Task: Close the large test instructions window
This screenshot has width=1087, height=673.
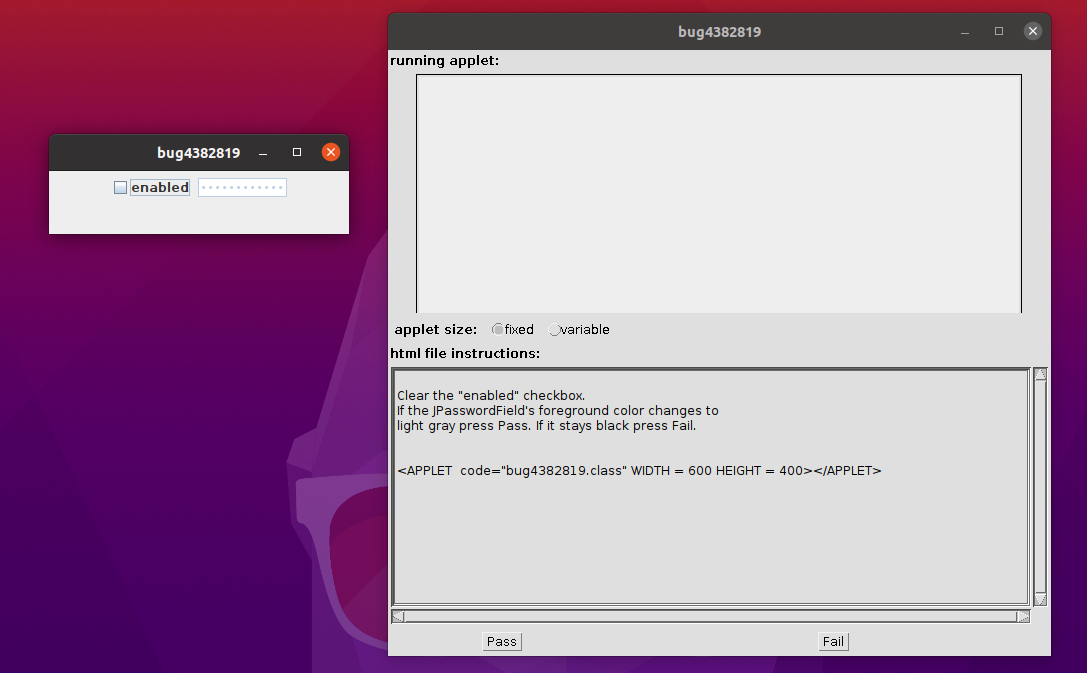Action: 1033,32
